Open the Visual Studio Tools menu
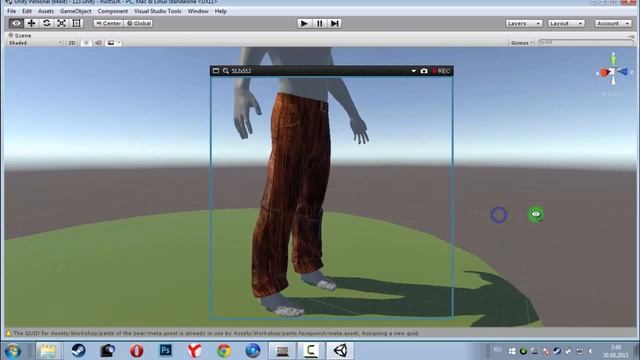This screenshot has width=640, height=360. pyautogui.click(x=158, y=11)
